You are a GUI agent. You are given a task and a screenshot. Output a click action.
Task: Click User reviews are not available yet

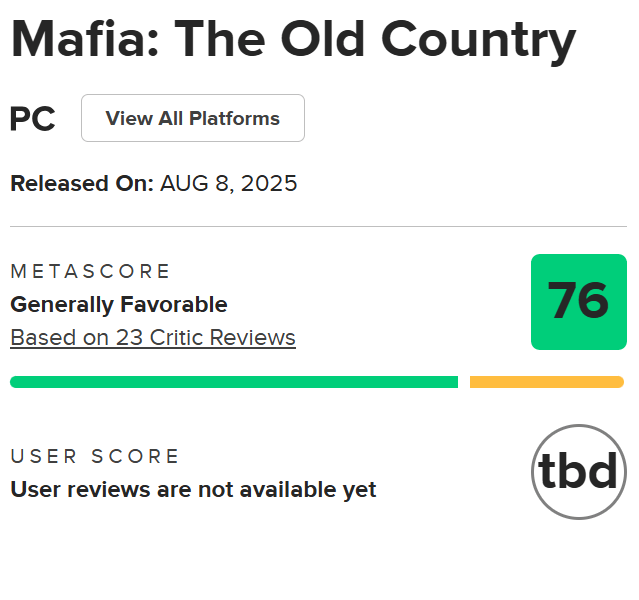point(193,490)
